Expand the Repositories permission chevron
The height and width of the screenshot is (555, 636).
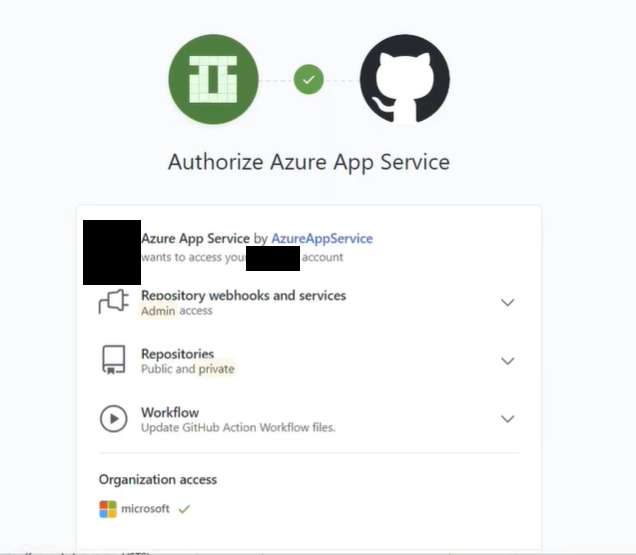click(507, 361)
